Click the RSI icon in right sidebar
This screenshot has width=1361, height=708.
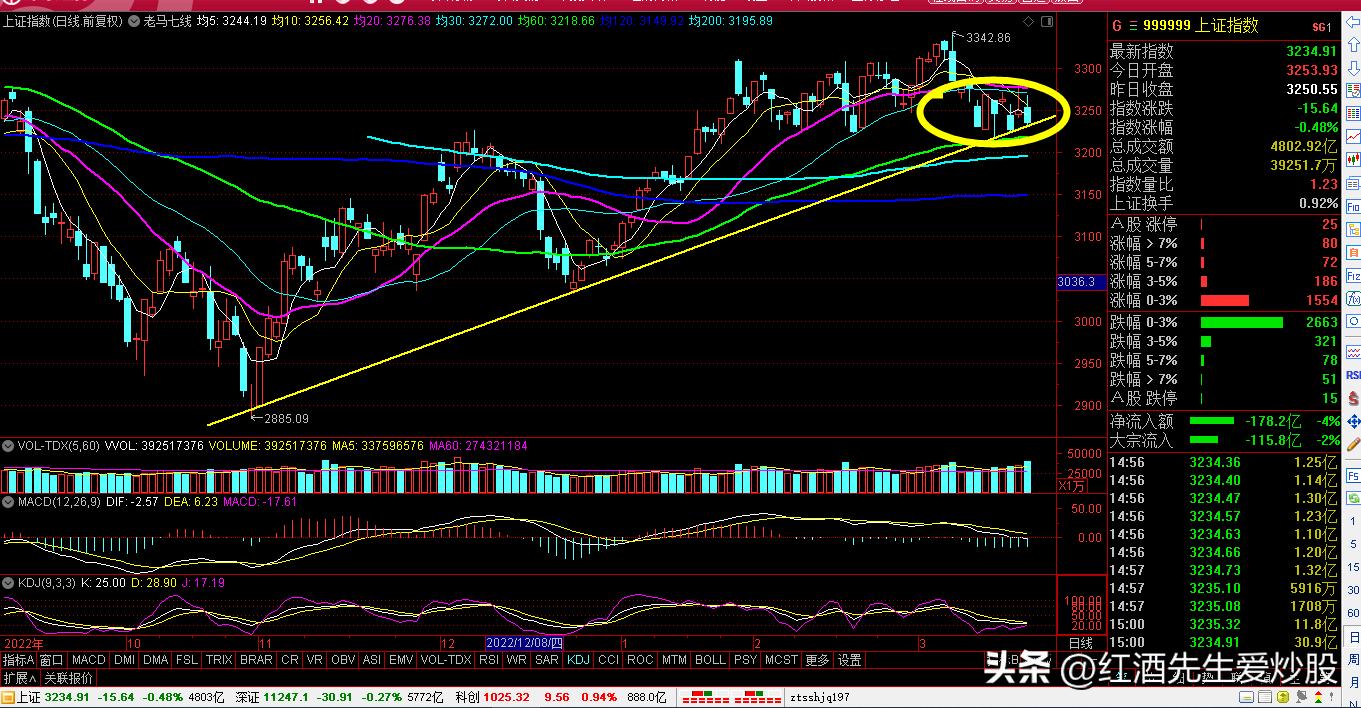pyautogui.click(x=1353, y=375)
